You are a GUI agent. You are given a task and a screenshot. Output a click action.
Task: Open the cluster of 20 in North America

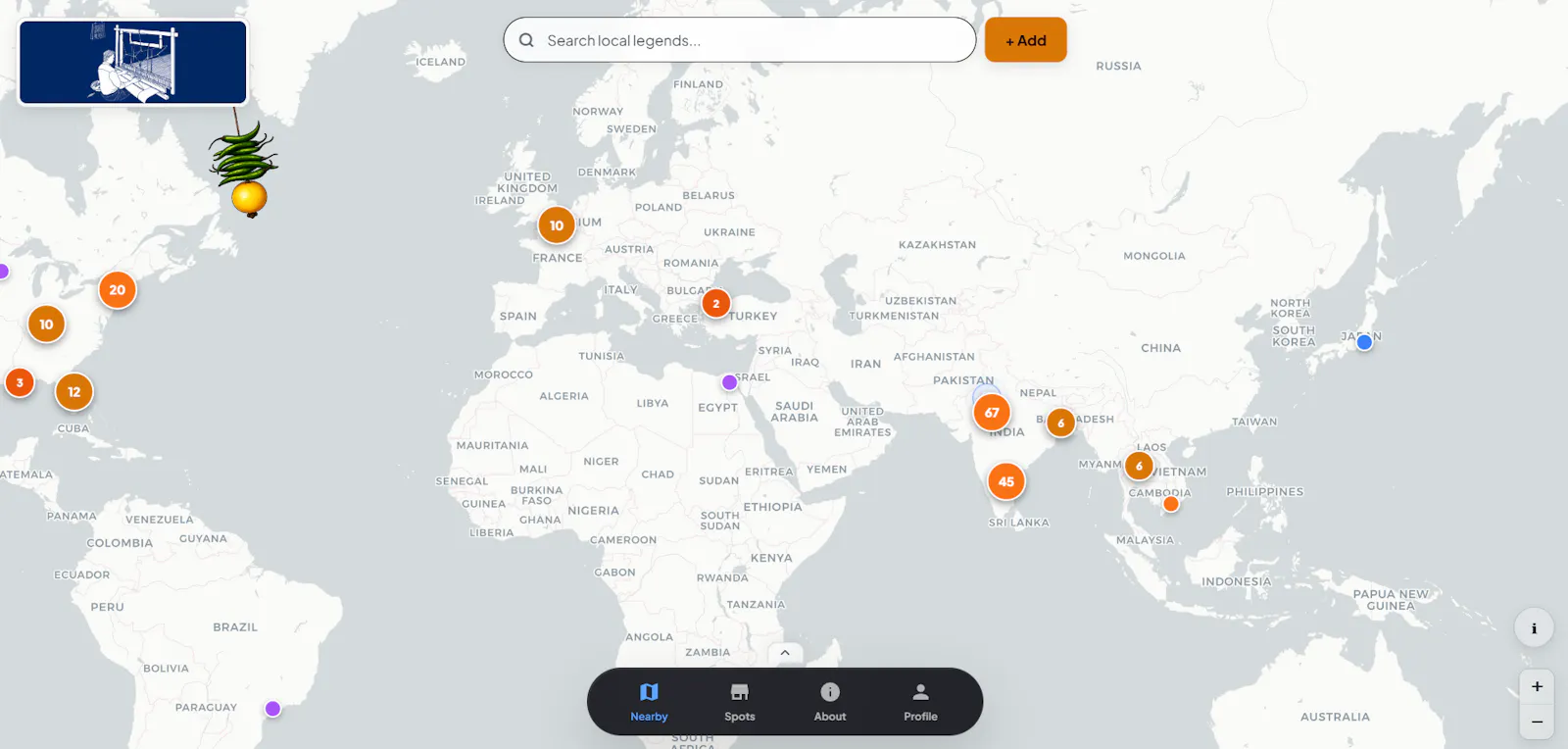click(x=118, y=290)
